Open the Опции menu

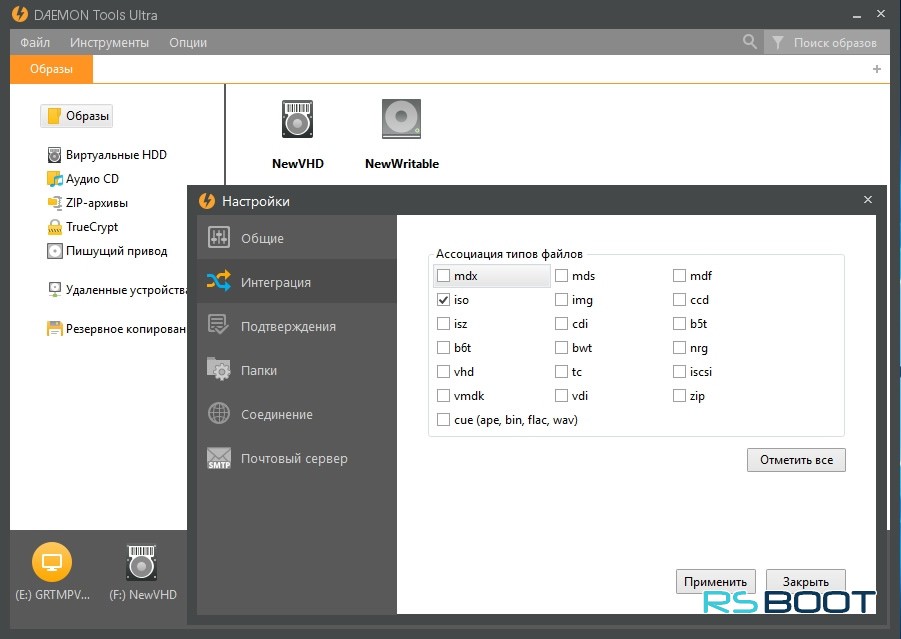pos(188,43)
